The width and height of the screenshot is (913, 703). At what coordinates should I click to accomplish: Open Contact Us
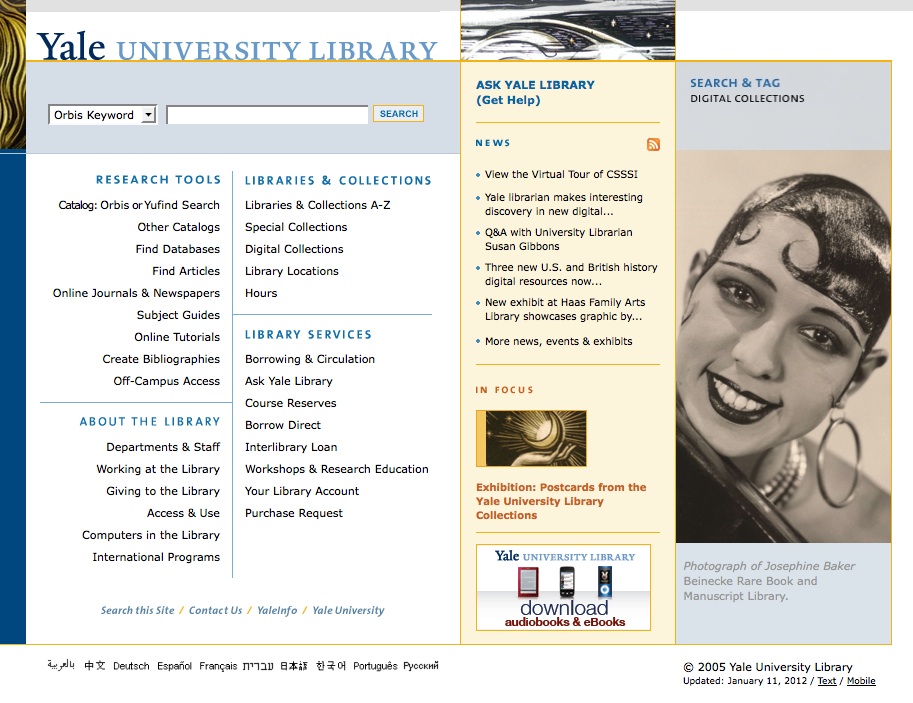[x=215, y=610]
